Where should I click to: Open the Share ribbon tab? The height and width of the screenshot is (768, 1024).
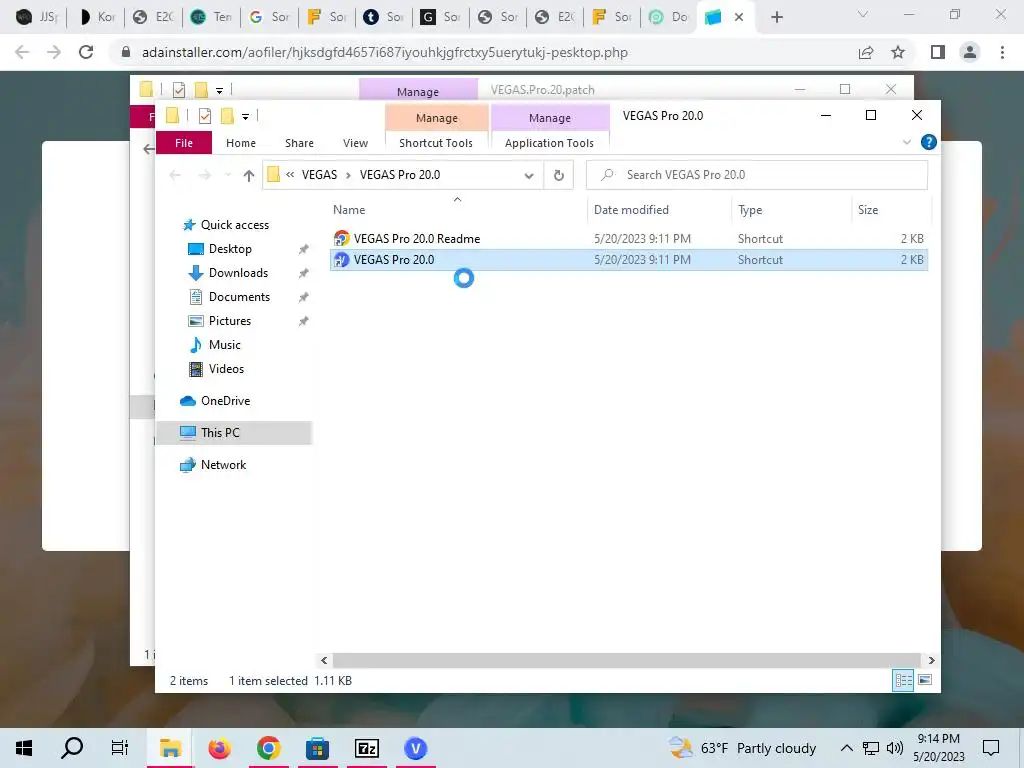pos(299,143)
